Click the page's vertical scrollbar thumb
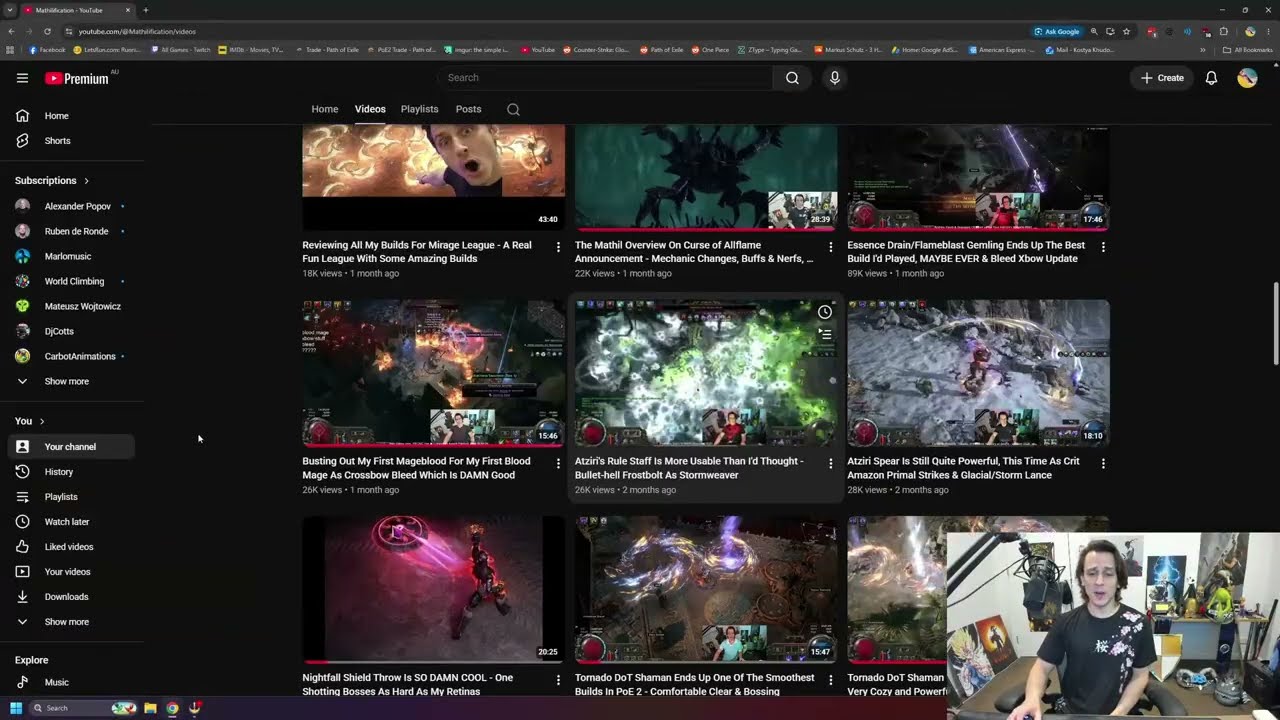Image resolution: width=1280 pixels, height=720 pixels. 1275,324
